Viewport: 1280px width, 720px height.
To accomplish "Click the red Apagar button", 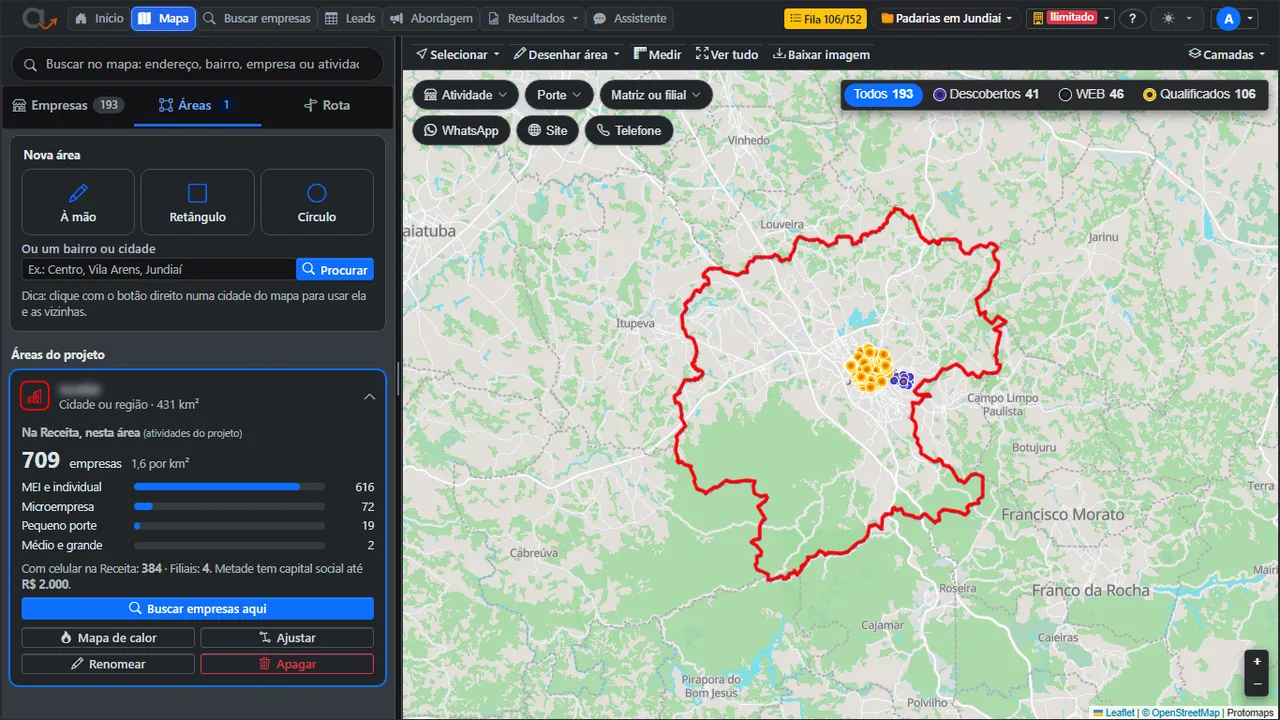I will pos(287,663).
